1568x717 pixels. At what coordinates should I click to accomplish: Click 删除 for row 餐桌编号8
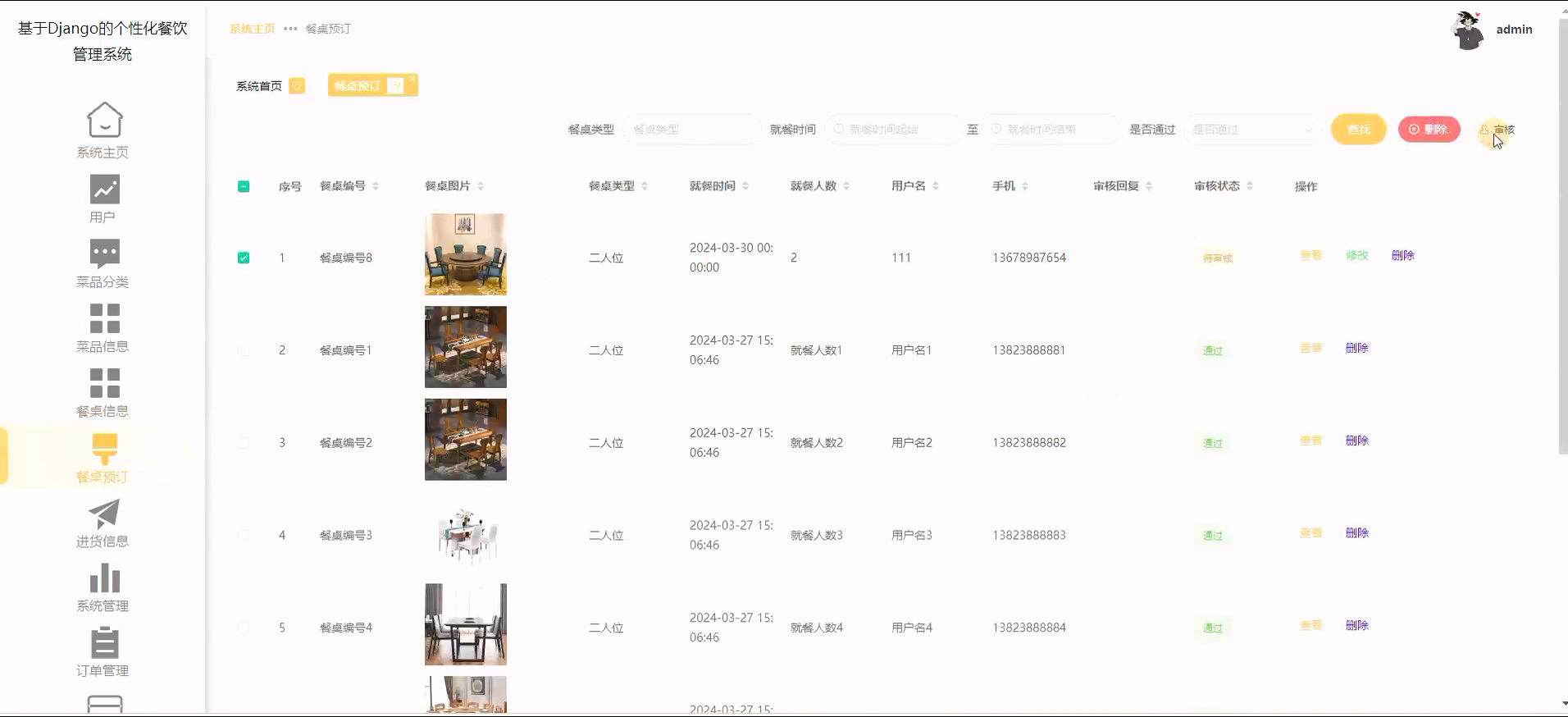[x=1403, y=255]
